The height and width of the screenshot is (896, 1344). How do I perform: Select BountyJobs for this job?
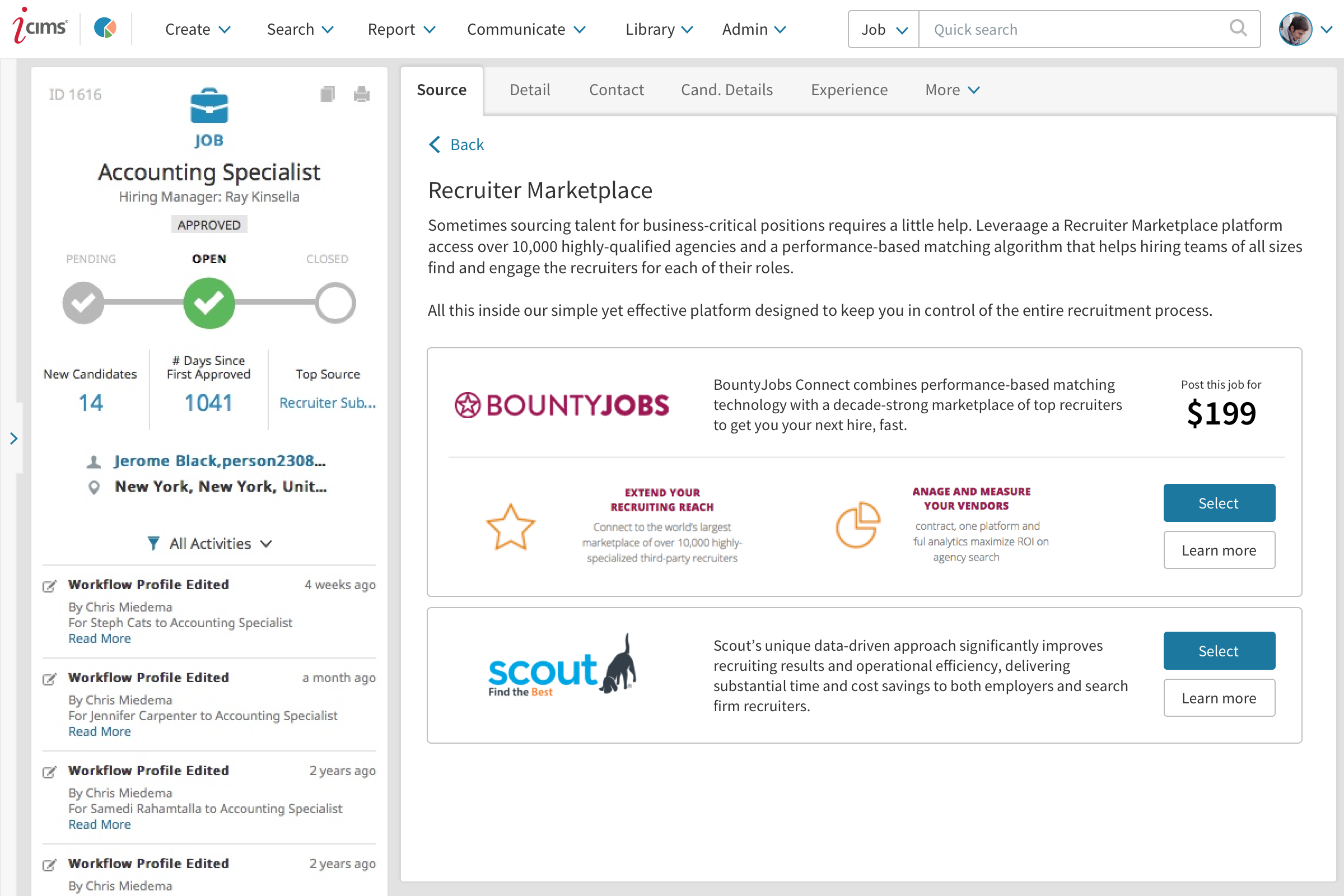point(1219,503)
